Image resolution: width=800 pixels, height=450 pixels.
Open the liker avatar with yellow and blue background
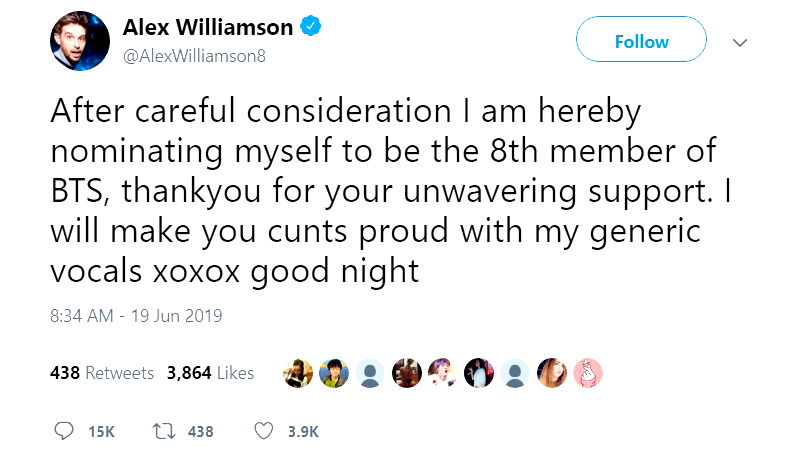click(333, 373)
